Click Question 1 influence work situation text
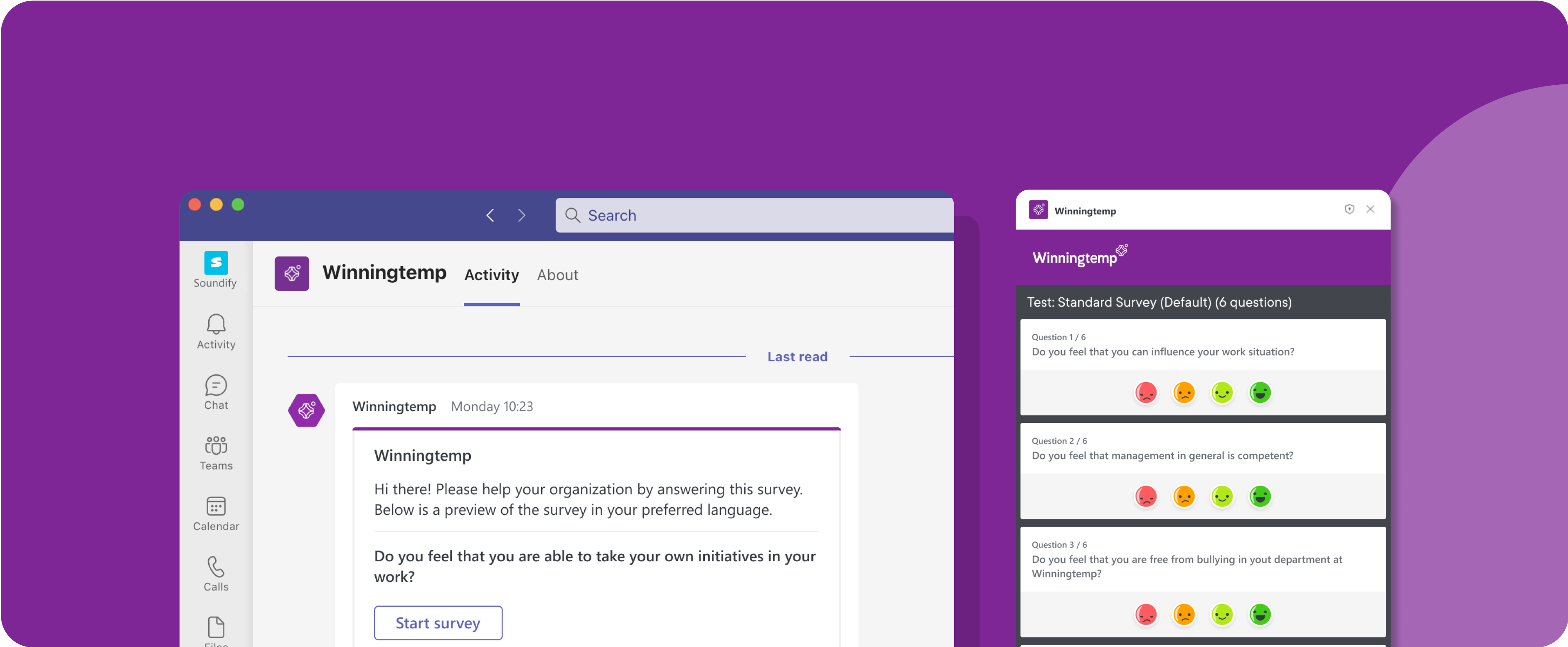This screenshot has width=1568, height=647. 1163,351
